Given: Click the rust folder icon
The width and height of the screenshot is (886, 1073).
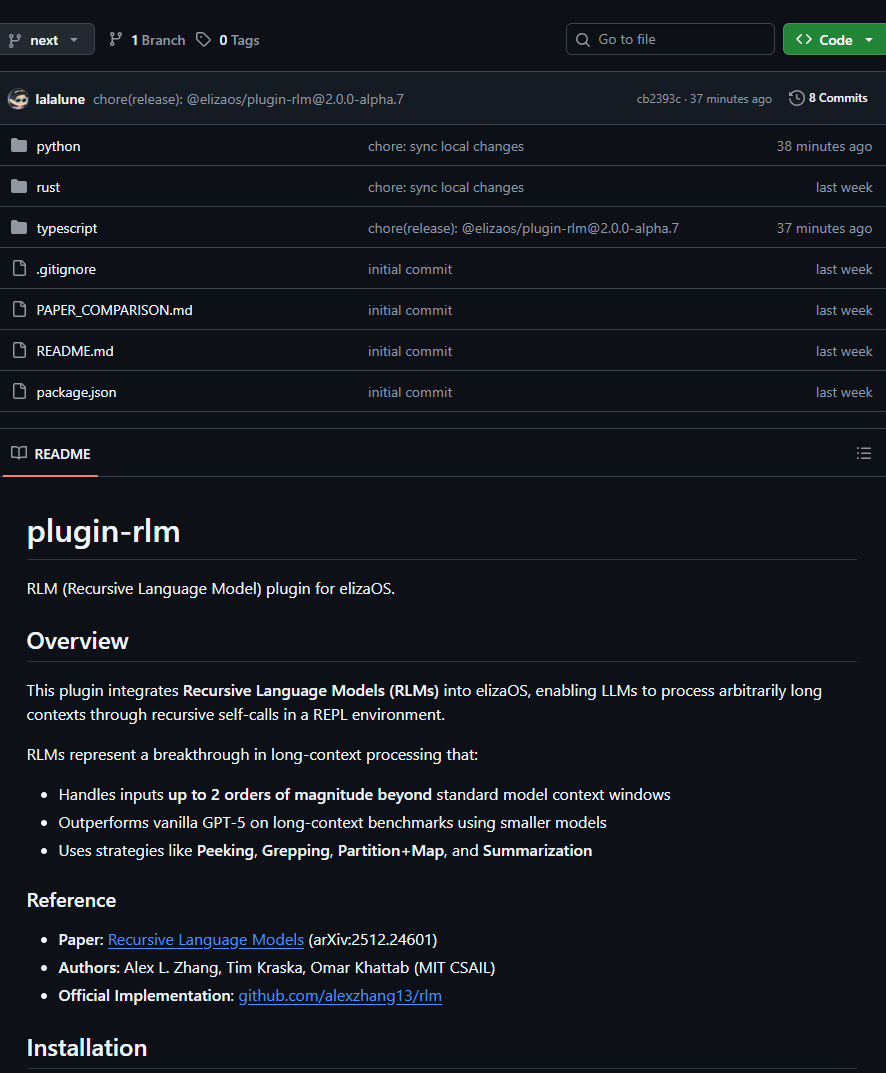Looking at the screenshot, I should (x=19, y=187).
